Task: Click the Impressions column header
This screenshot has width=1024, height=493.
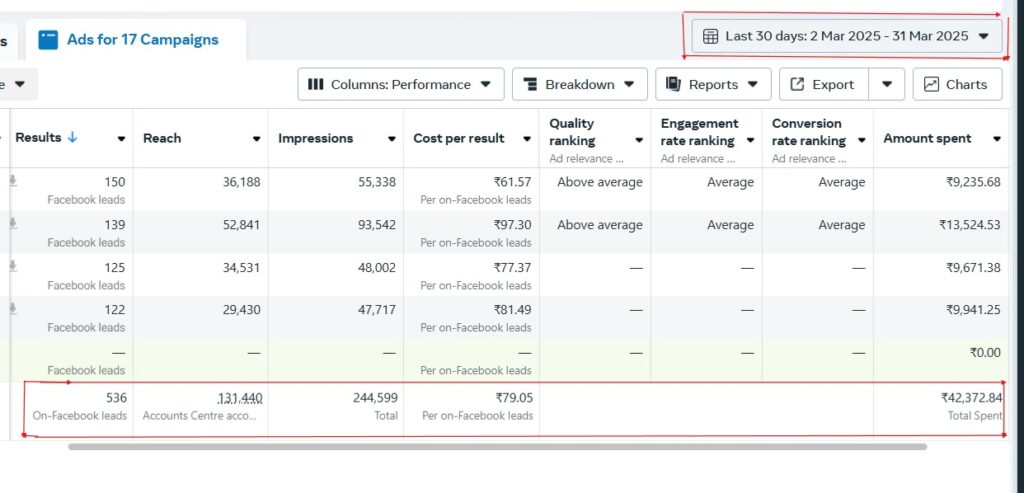Action: click(x=315, y=138)
